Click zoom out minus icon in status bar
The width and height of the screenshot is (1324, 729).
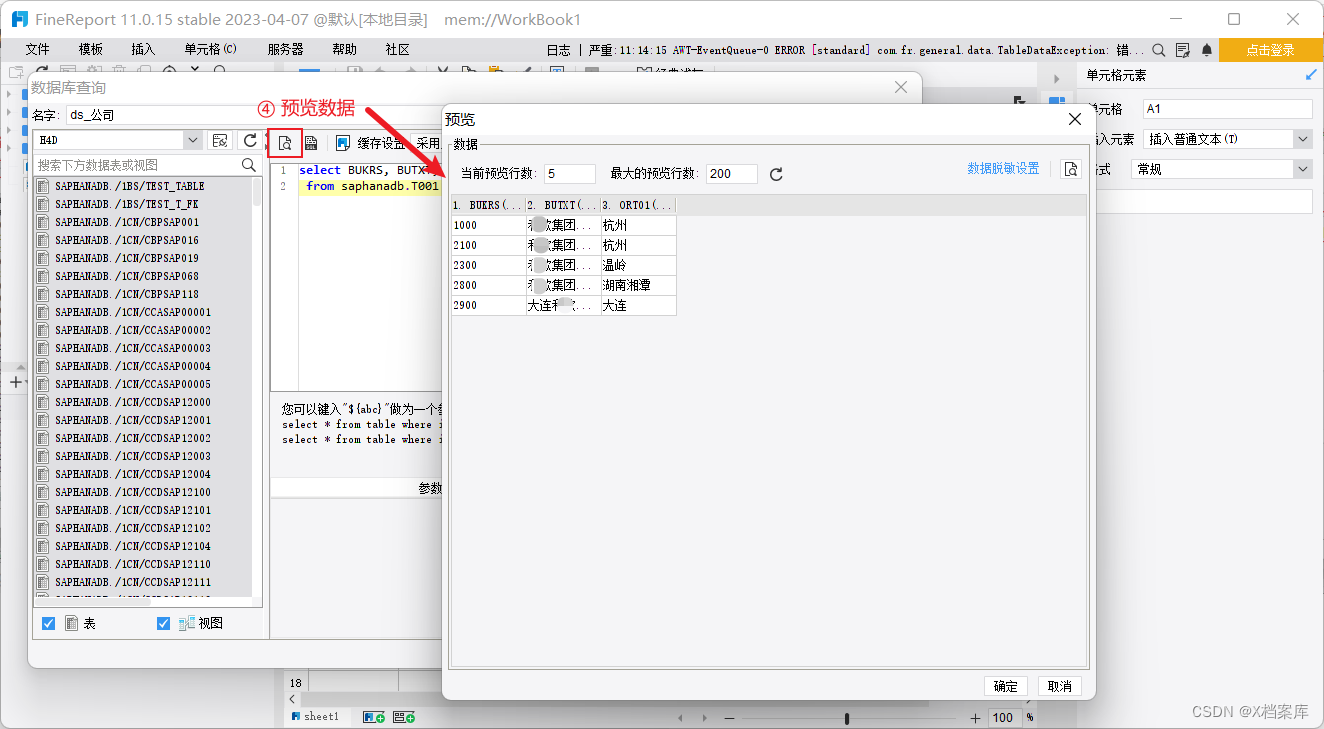pyautogui.click(x=730, y=718)
